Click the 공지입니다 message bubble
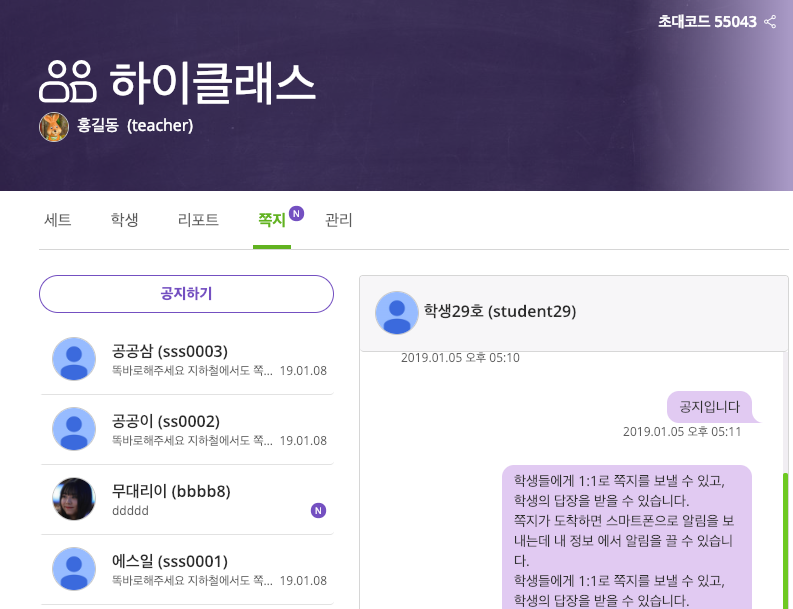The width and height of the screenshot is (793, 609). point(709,407)
